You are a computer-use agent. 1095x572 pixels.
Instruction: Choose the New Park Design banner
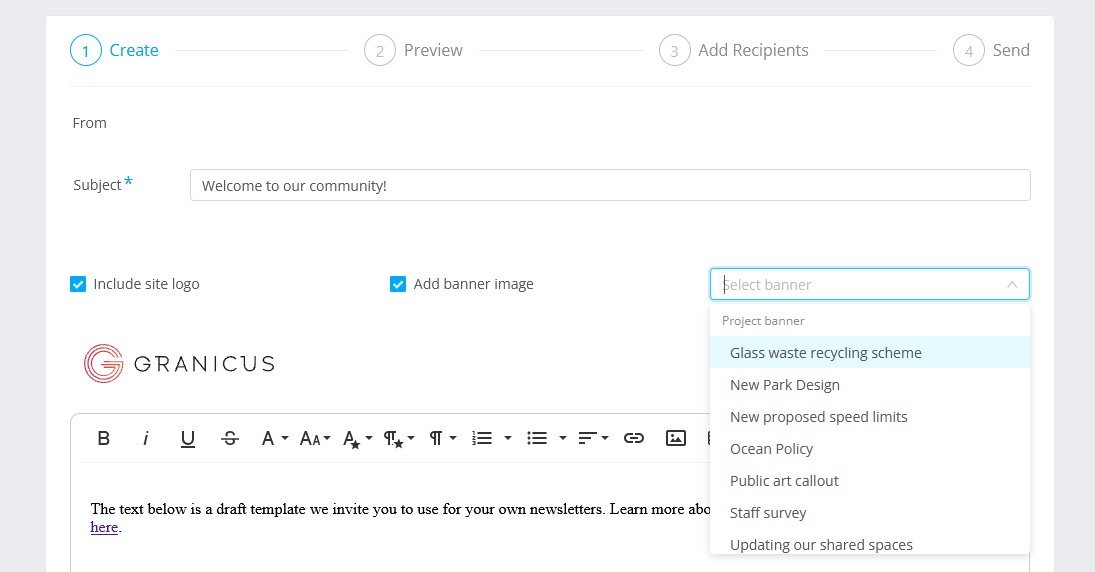point(869,385)
